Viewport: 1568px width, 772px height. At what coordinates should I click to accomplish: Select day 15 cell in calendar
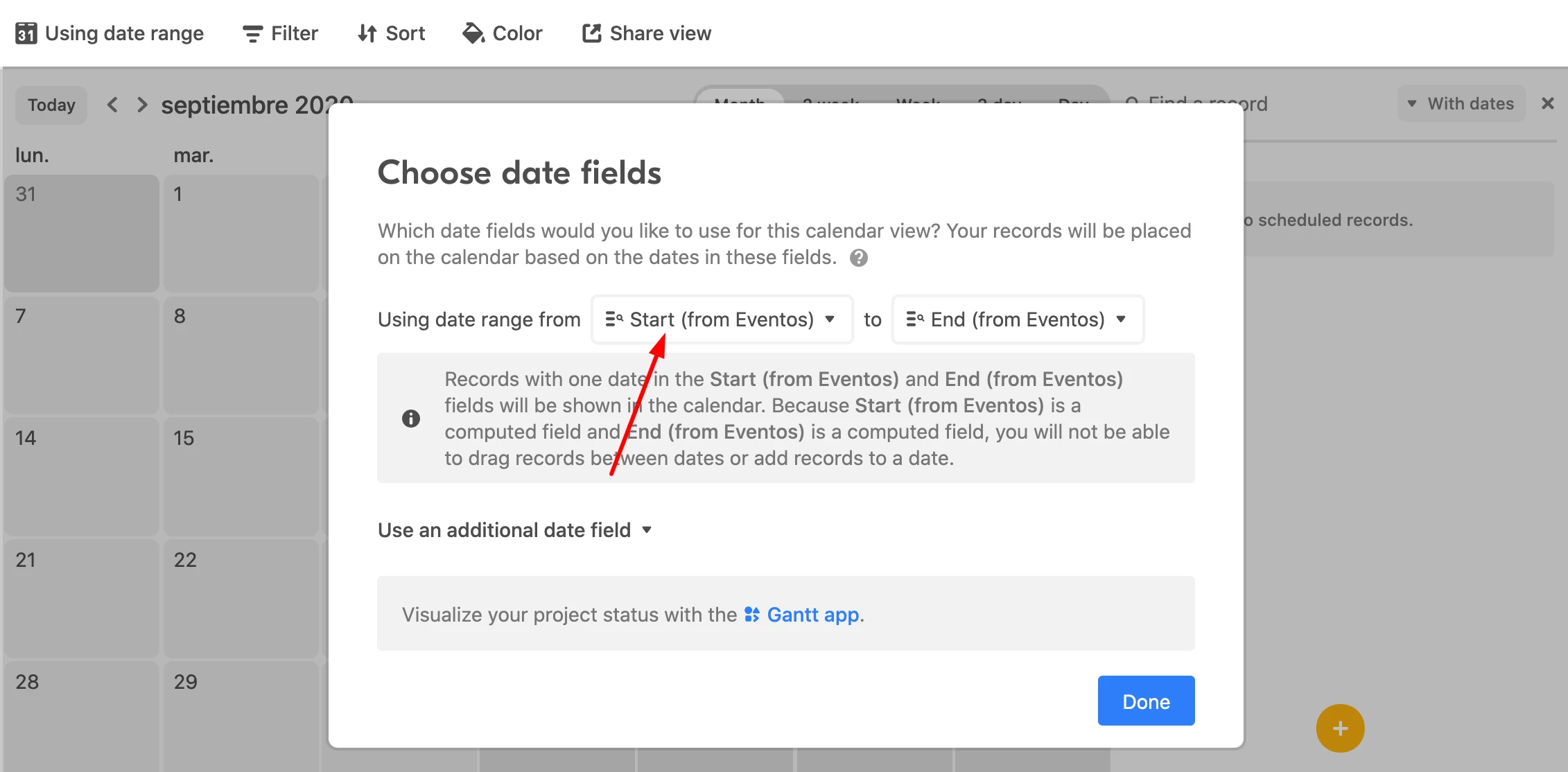pos(241,477)
